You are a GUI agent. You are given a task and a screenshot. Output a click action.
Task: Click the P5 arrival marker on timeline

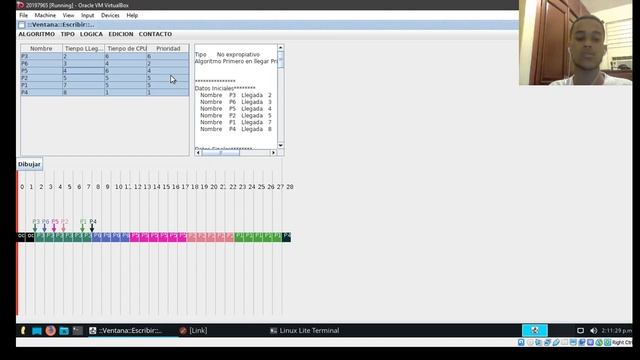click(x=54, y=225)
